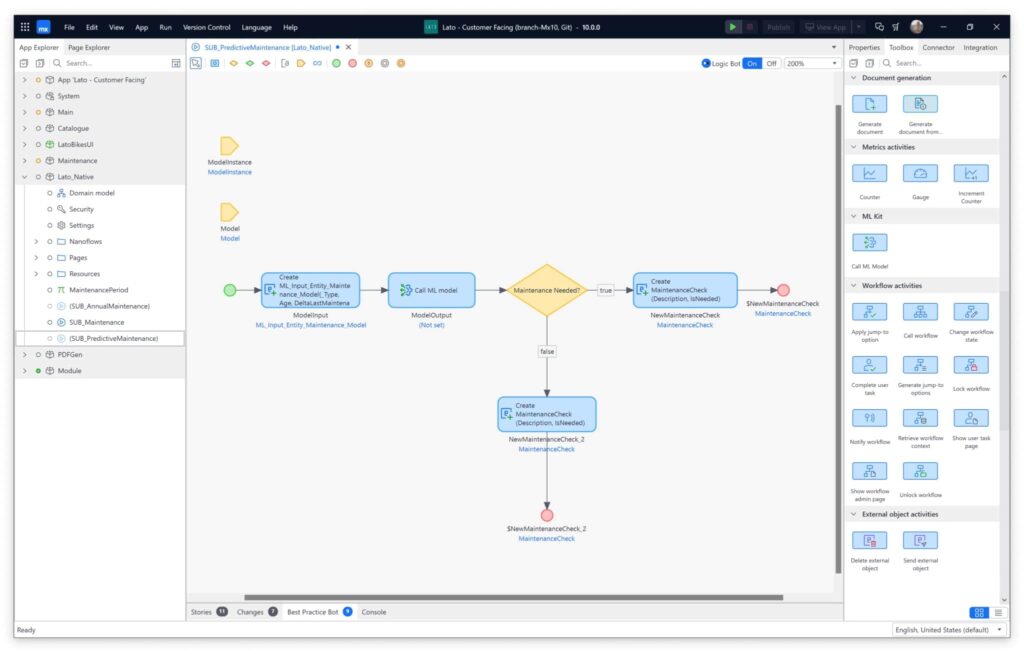1024x654 pixels.
Task: Switch toolbox to grid view
Action: [978, 612]
